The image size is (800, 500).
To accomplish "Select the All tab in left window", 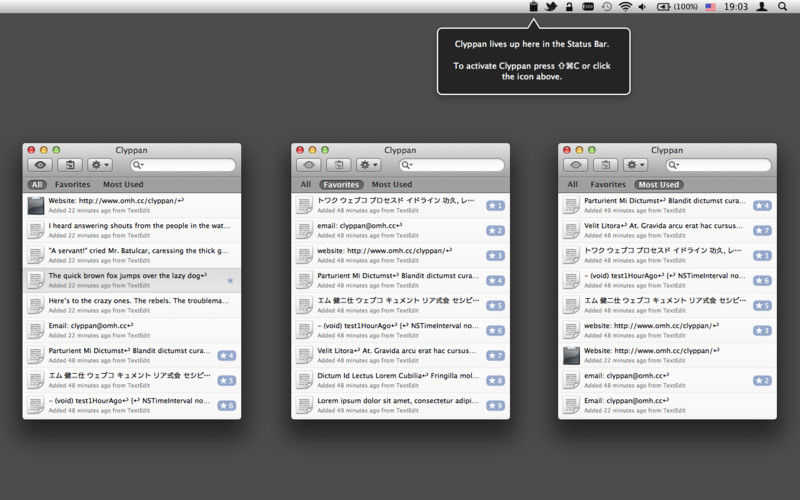I will (x=37, y=184).
